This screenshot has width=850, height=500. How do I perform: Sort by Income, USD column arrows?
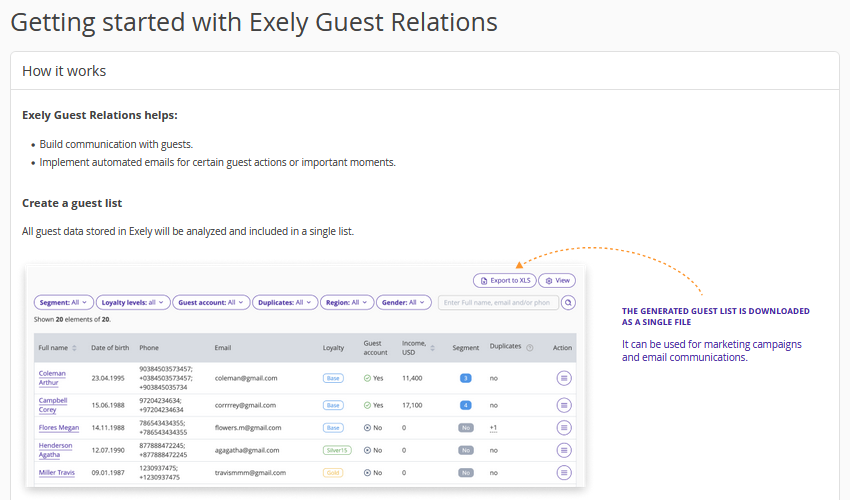click(432, 348)
